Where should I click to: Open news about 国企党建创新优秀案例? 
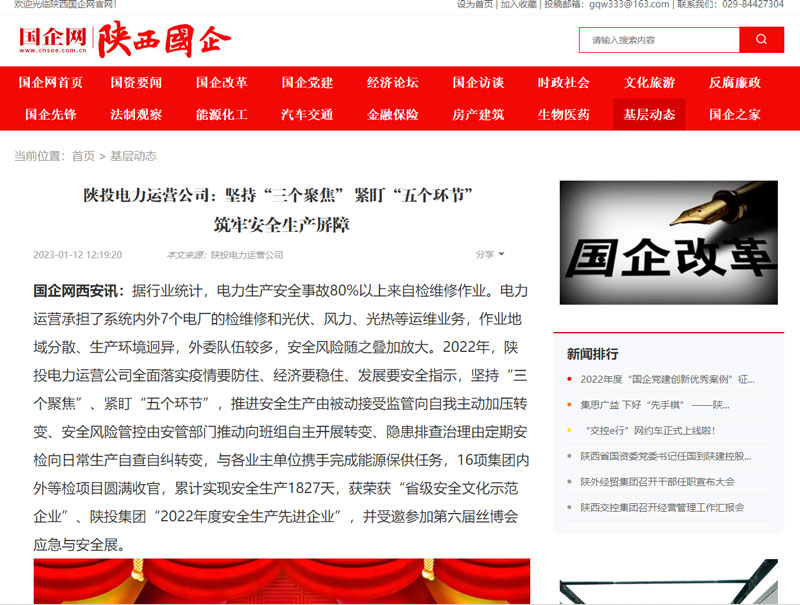pos(667,379)
